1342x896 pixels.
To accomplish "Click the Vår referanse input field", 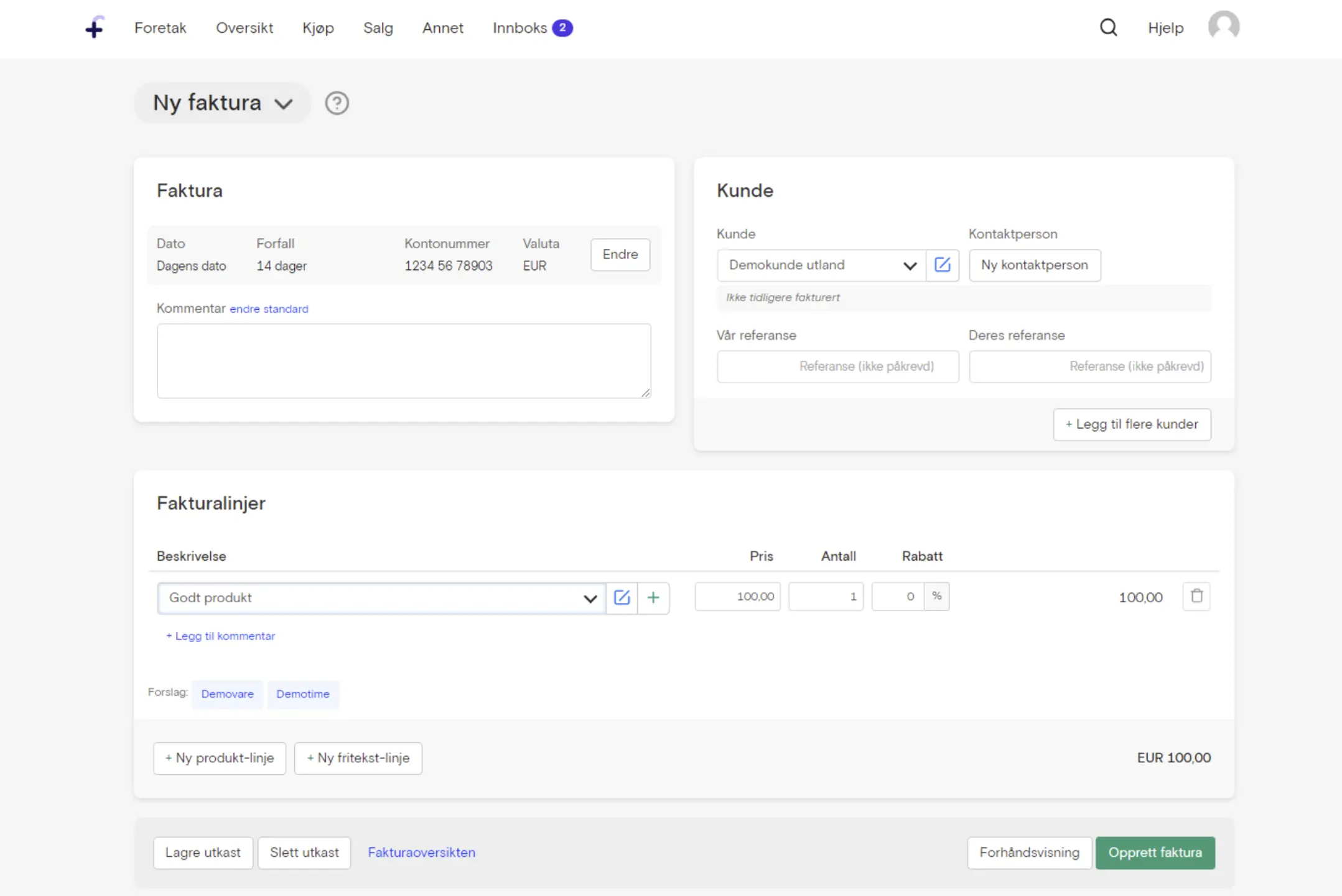I will [x=837, y=366].
